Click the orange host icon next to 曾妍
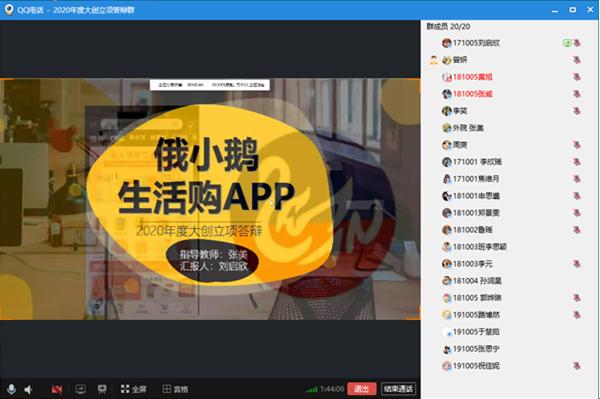 point(434,60)
